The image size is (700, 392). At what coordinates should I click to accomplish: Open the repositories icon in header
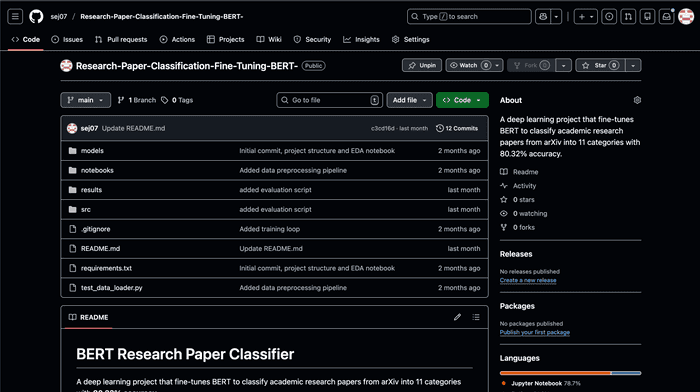(x=647, y=17)
